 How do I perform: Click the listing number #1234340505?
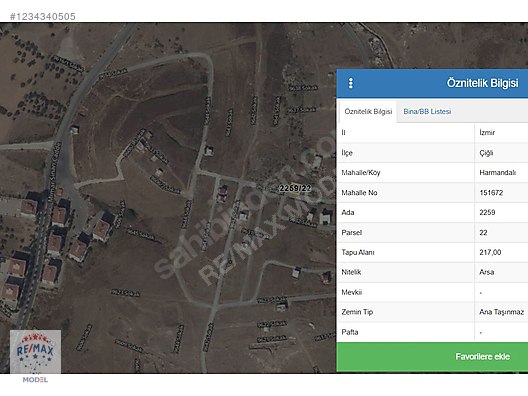point(43,16)
